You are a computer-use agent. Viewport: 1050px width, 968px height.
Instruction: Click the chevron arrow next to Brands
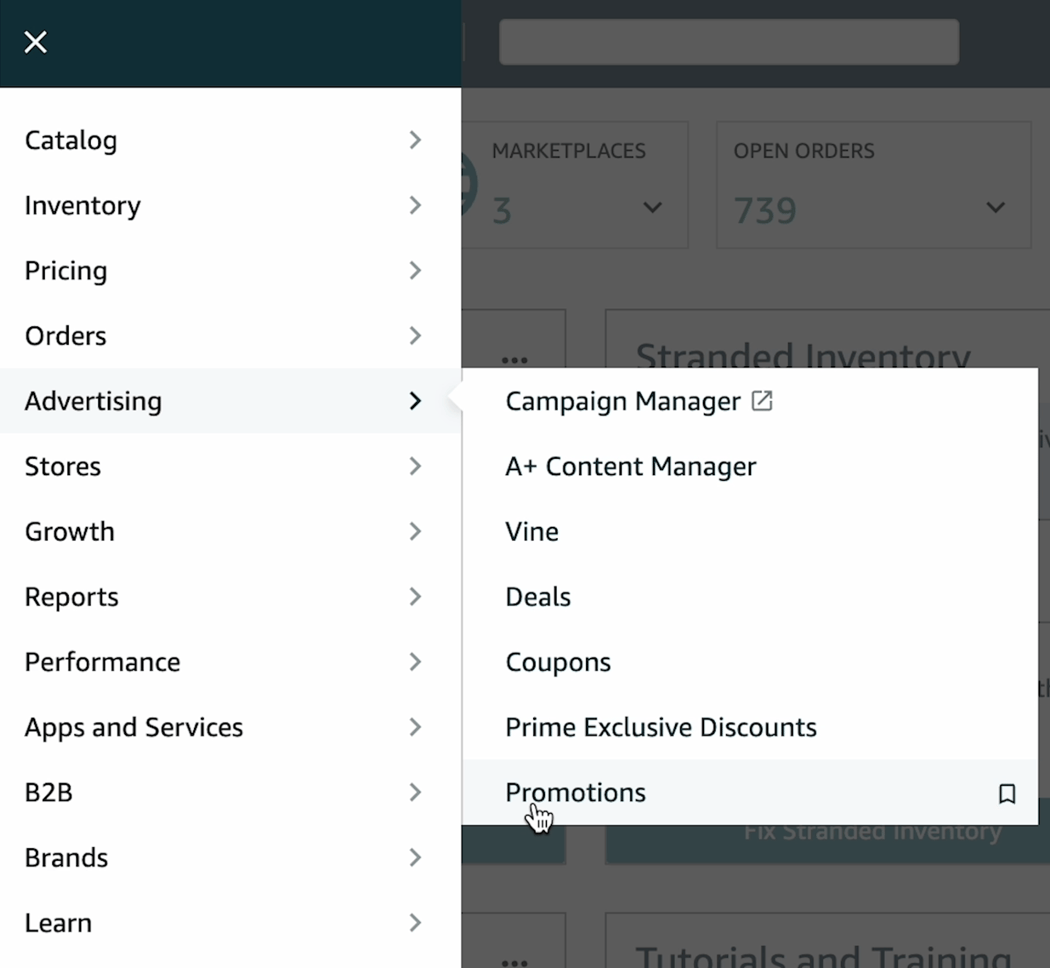[415, 857]
